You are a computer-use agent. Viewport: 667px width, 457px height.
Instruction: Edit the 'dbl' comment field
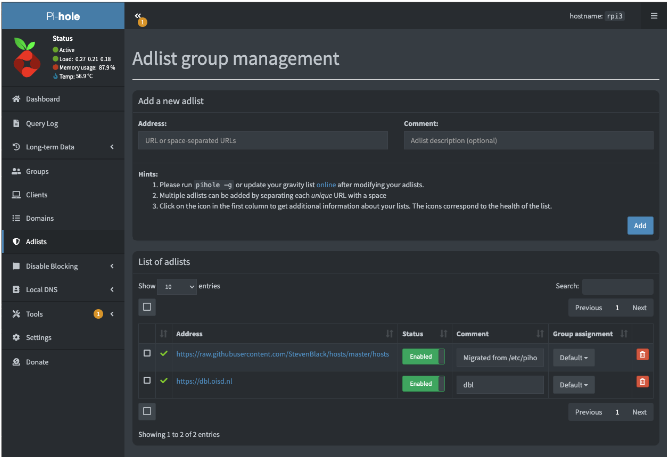(x=500, y=385)
